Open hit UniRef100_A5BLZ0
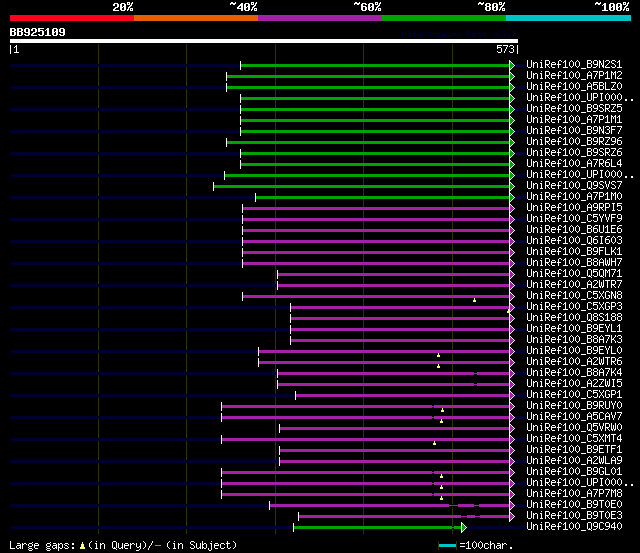This screenshot has height=553, width=640. coord(574,87)
